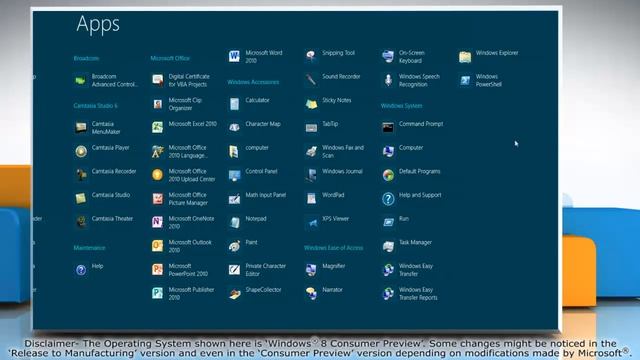Open Camtasia Player icon
Image resolution: width=640 pixels, height=360 pixels.
tap(81, 151)
